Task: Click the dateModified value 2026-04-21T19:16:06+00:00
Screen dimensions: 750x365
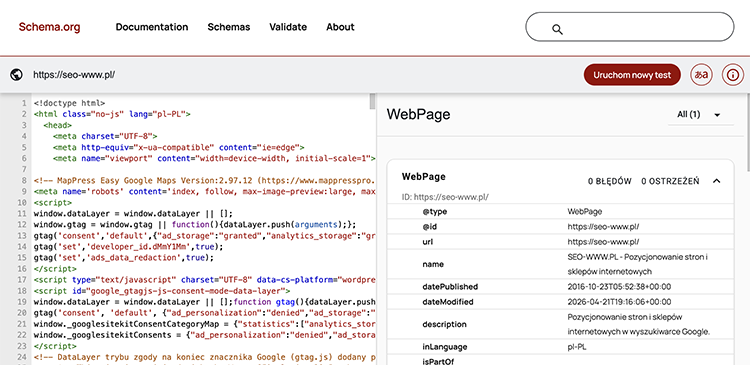Action: tap(619, 302)
